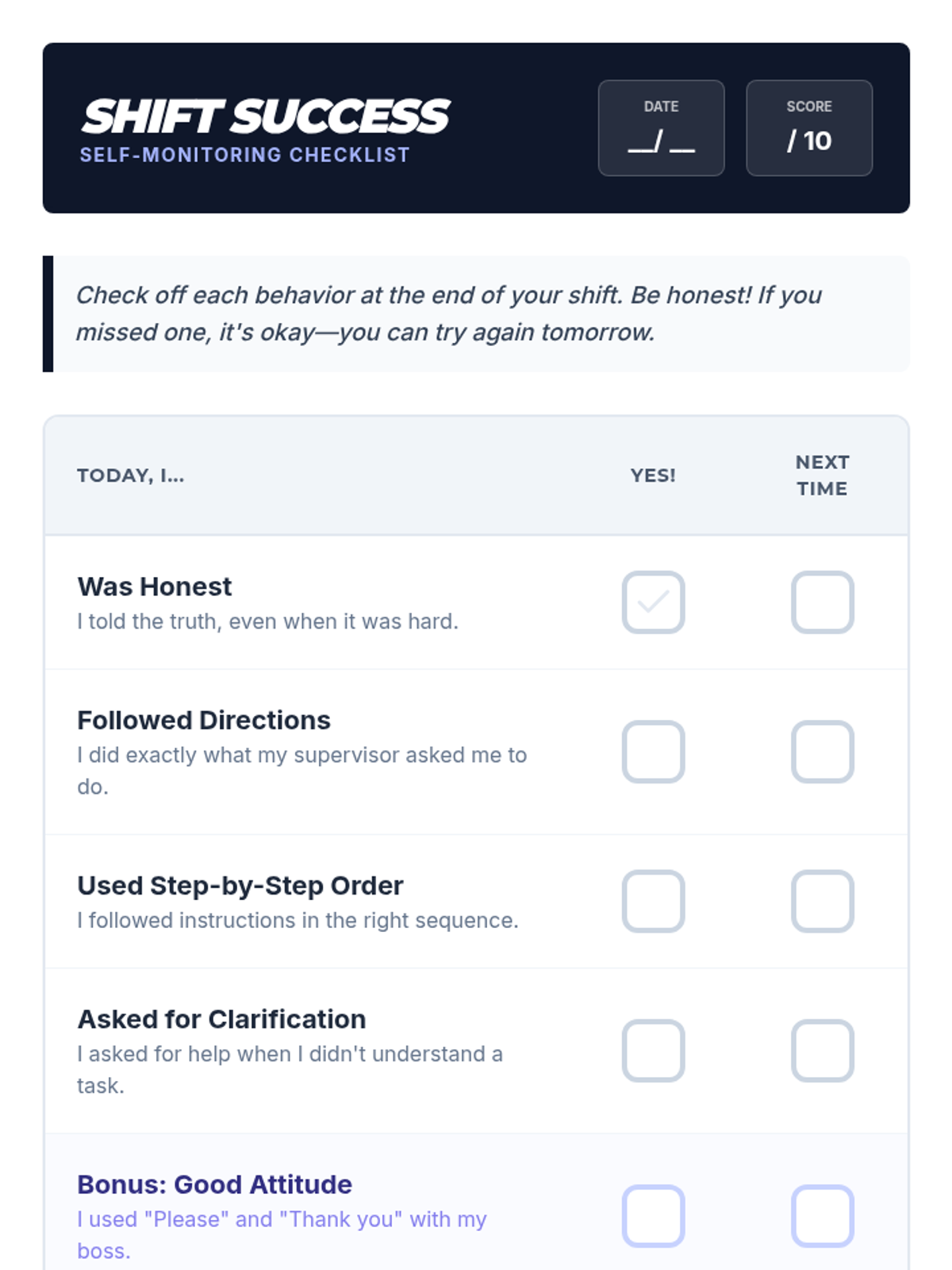The width and height of the screenshot is (952, 1270).
Task: Click the Self-Monitoring Checklist subtitle
Action: [244, 155]
